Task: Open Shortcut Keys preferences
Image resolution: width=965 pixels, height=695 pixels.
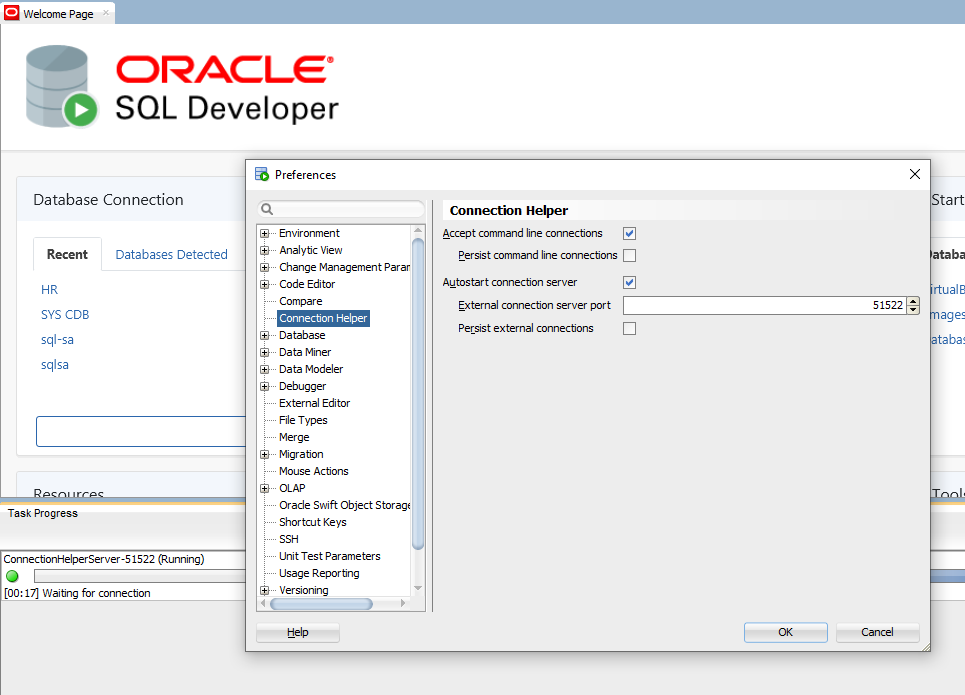Action: tap(313, 522)
